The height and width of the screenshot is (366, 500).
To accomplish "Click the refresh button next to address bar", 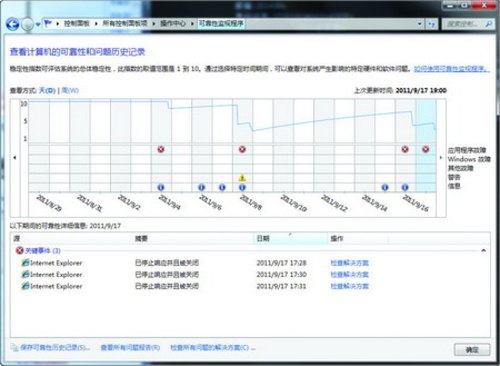I will pyautogui.click(x=431, y=24).
